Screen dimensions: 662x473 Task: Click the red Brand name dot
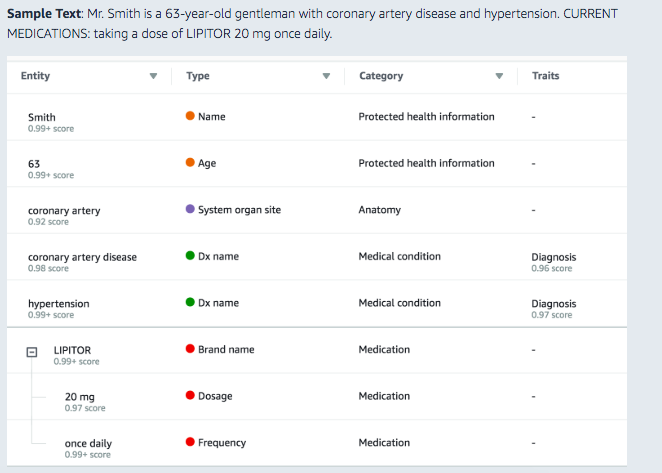tap(190, 349)
